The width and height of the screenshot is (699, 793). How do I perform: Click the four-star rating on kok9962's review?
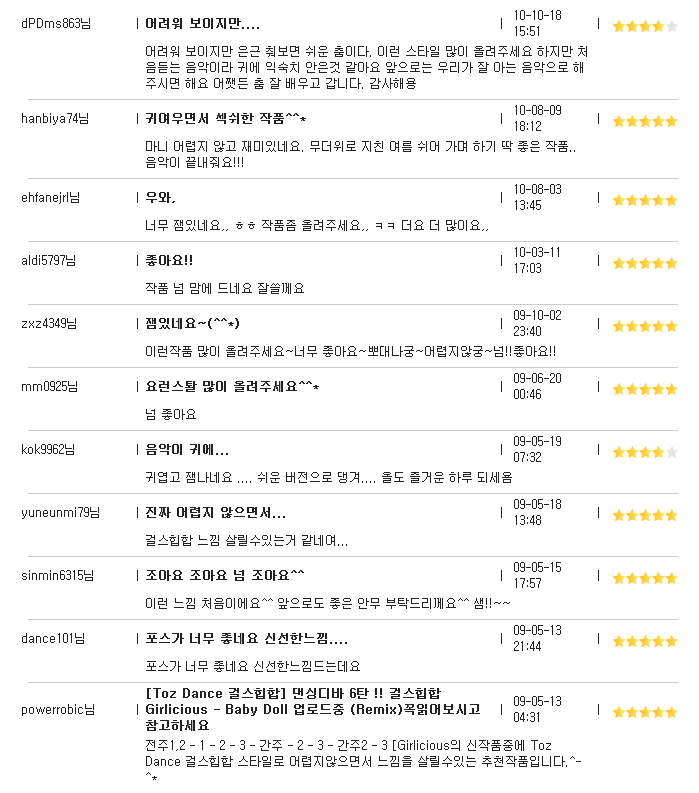pyautogui.click(x=645, y=453)
